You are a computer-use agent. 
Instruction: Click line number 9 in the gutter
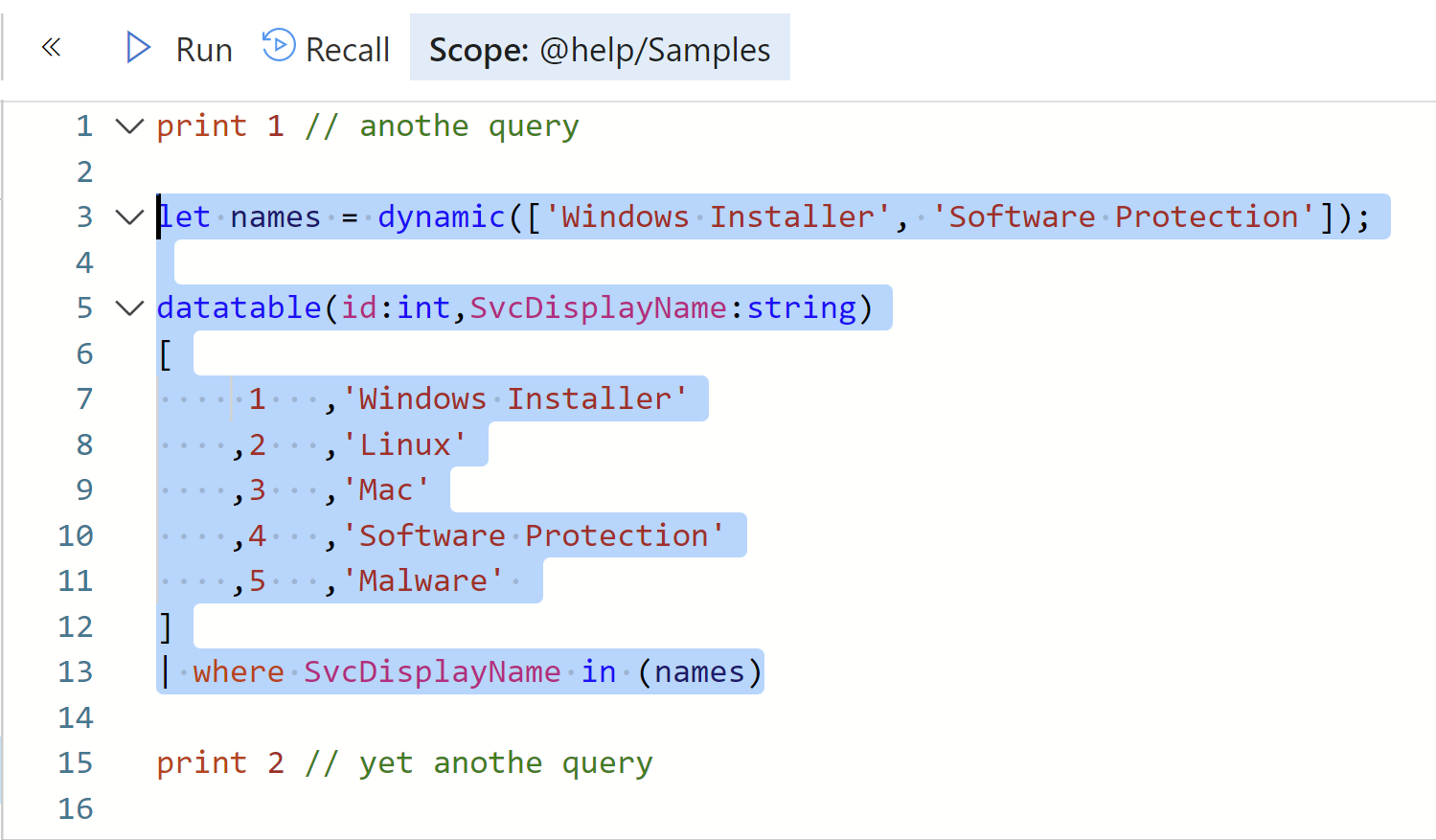84,489
